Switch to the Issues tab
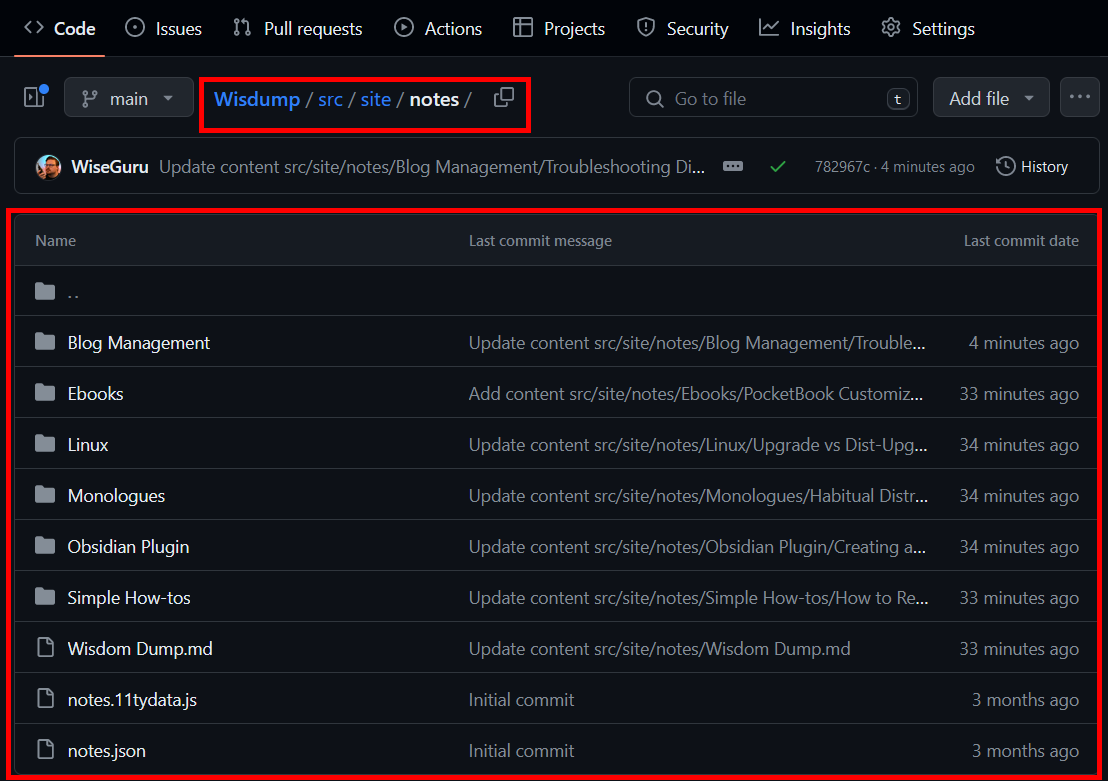 pos(164,28)
